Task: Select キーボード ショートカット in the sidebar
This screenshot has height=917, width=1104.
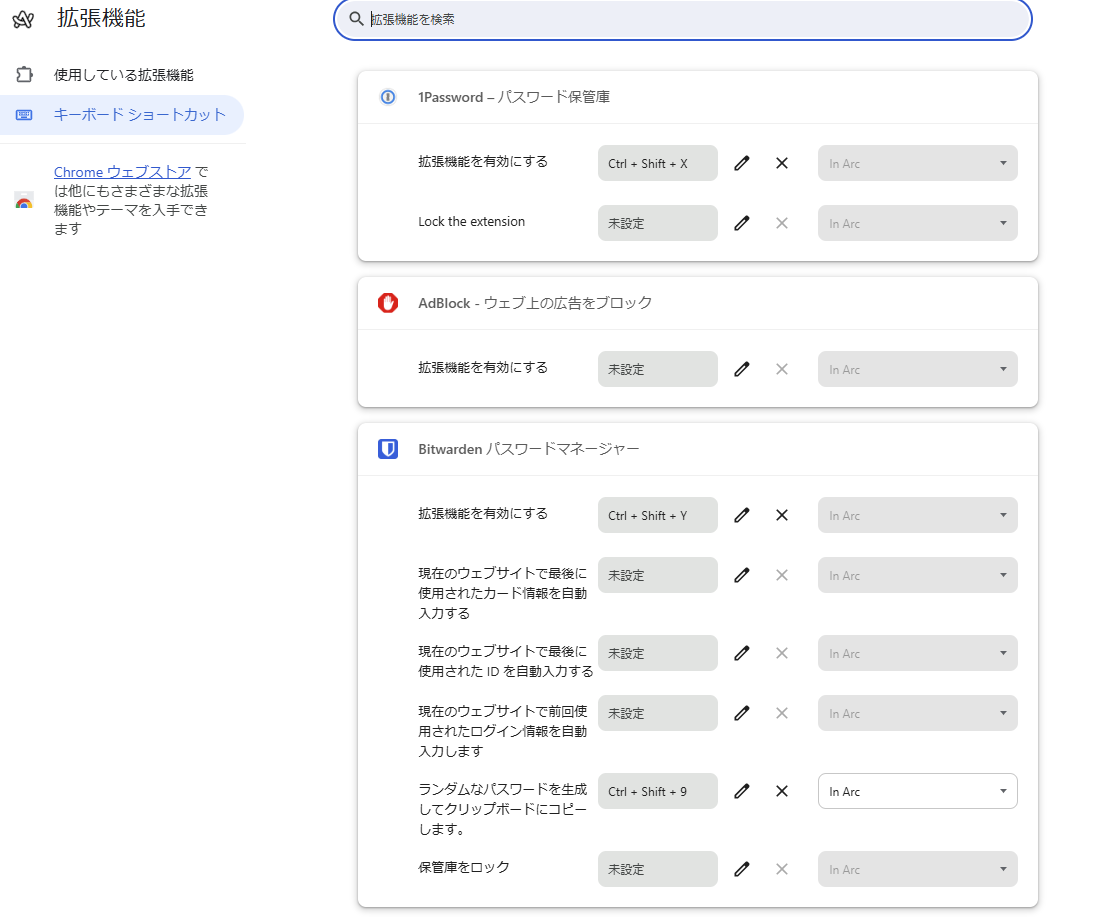Action: (122, 115)
